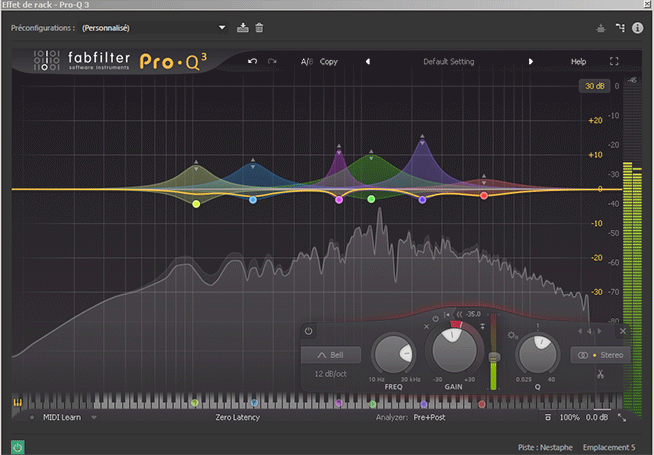Toggle the selected band's power button

coord(308,331)
